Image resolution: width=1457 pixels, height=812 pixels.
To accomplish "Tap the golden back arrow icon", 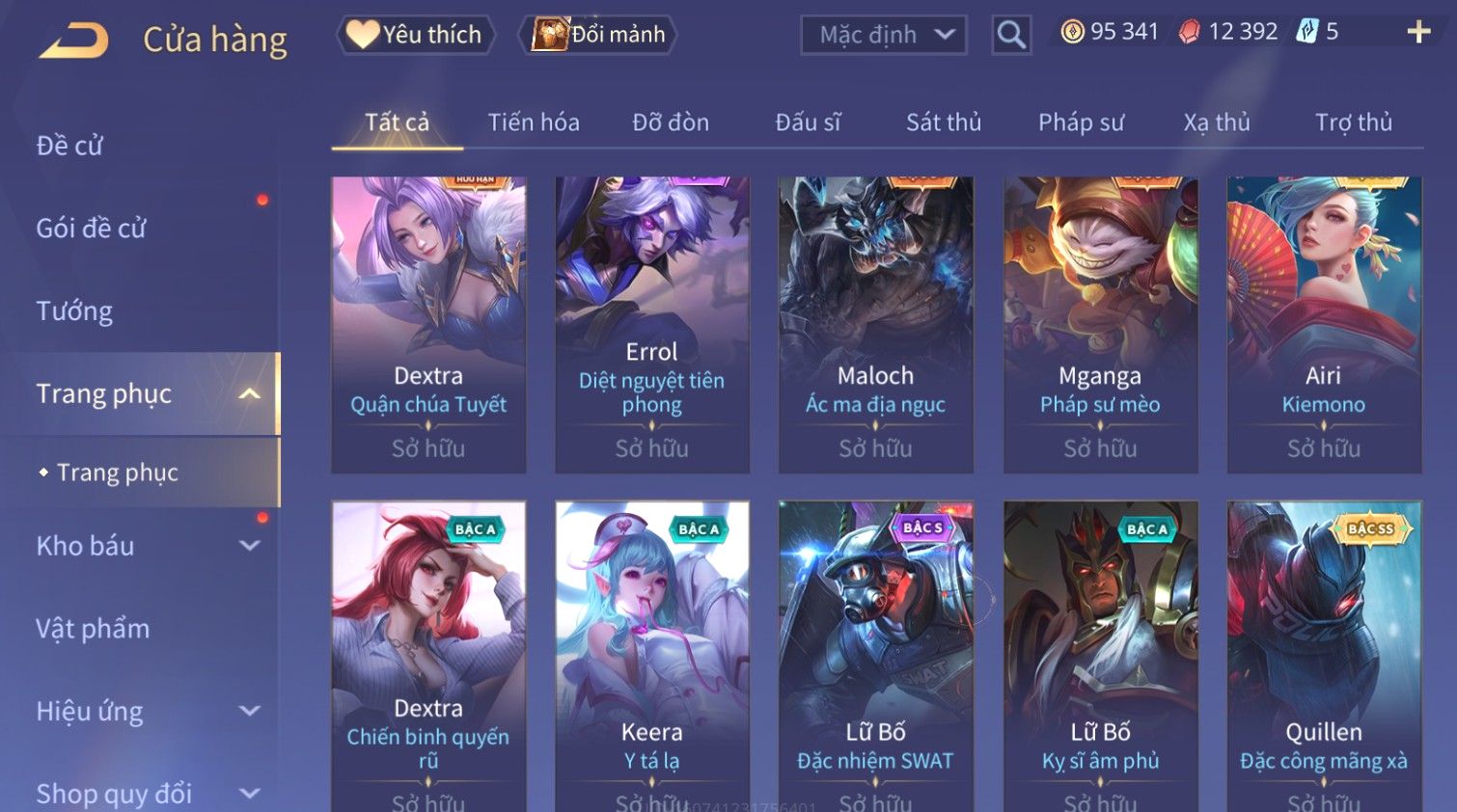I will [x=74, y=40].
